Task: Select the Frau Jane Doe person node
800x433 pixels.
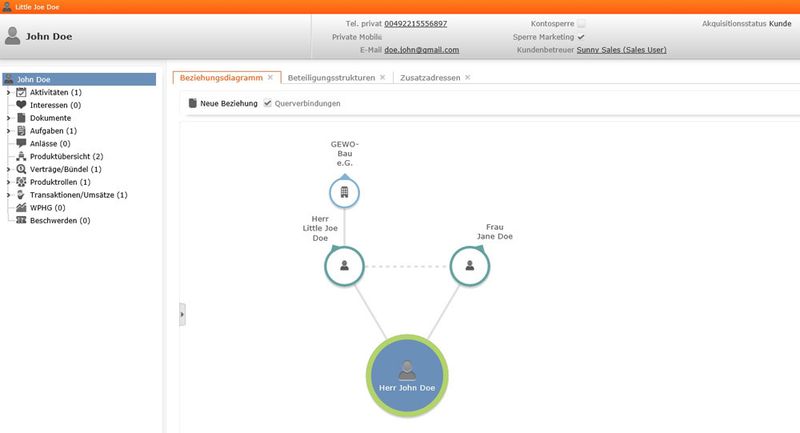Action: click(x=470, y=266)
